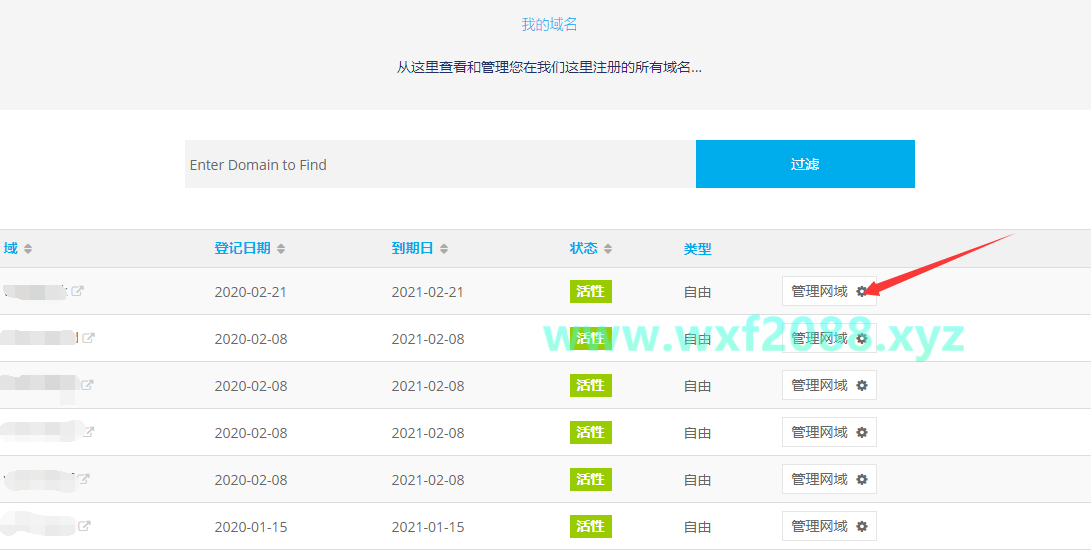Click gear icon in the 2020-01-15 row
This screenshot has width=1091, height=560.
point(861,526)
